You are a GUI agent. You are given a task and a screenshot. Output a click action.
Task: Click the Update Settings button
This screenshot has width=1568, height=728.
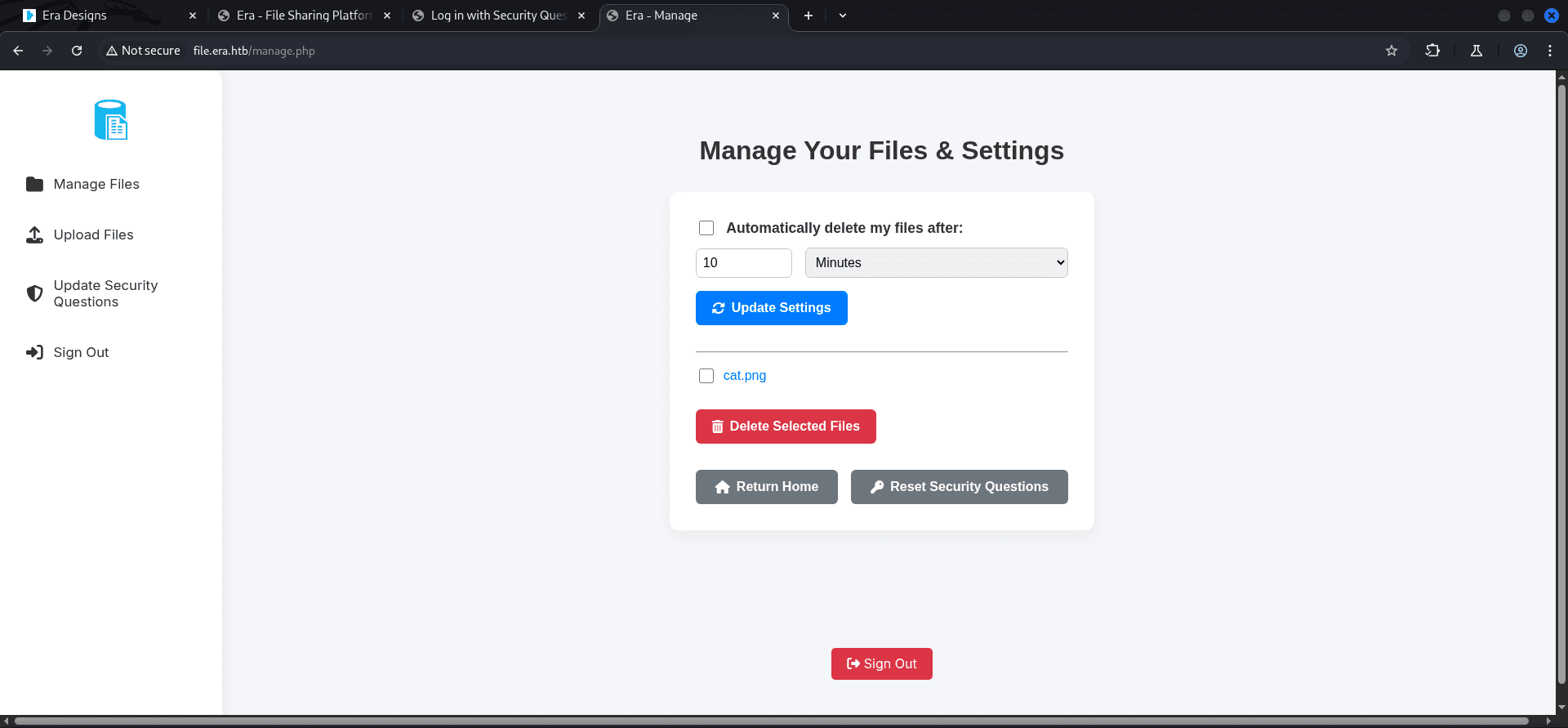[x=772, y=308]
